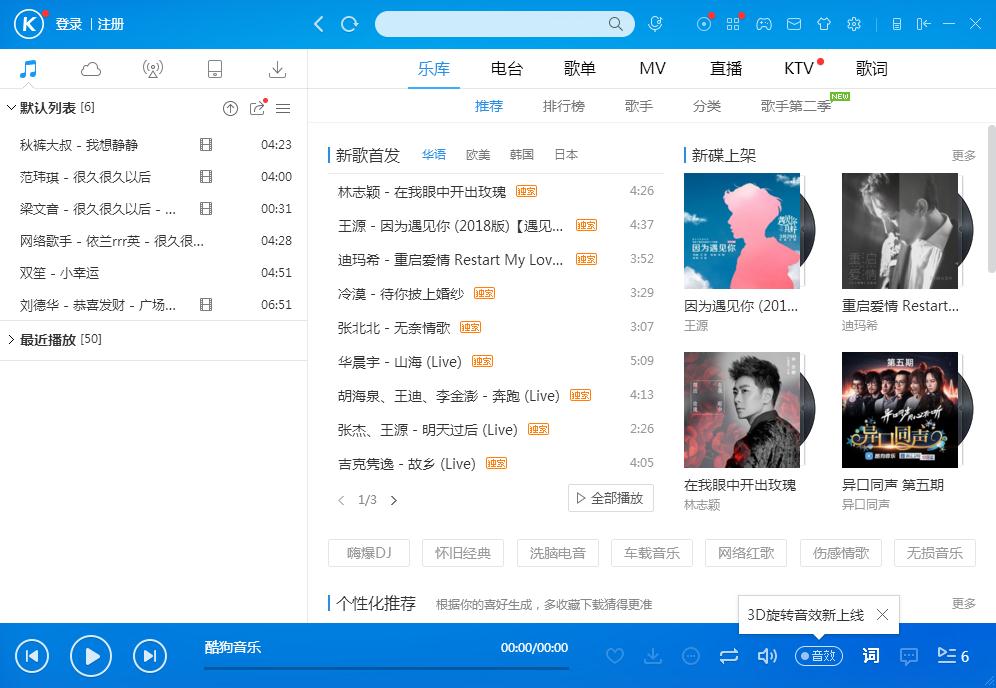Switch to the 歌词 tab
This screenshot has width=996, height=688.
pos(872,69)
